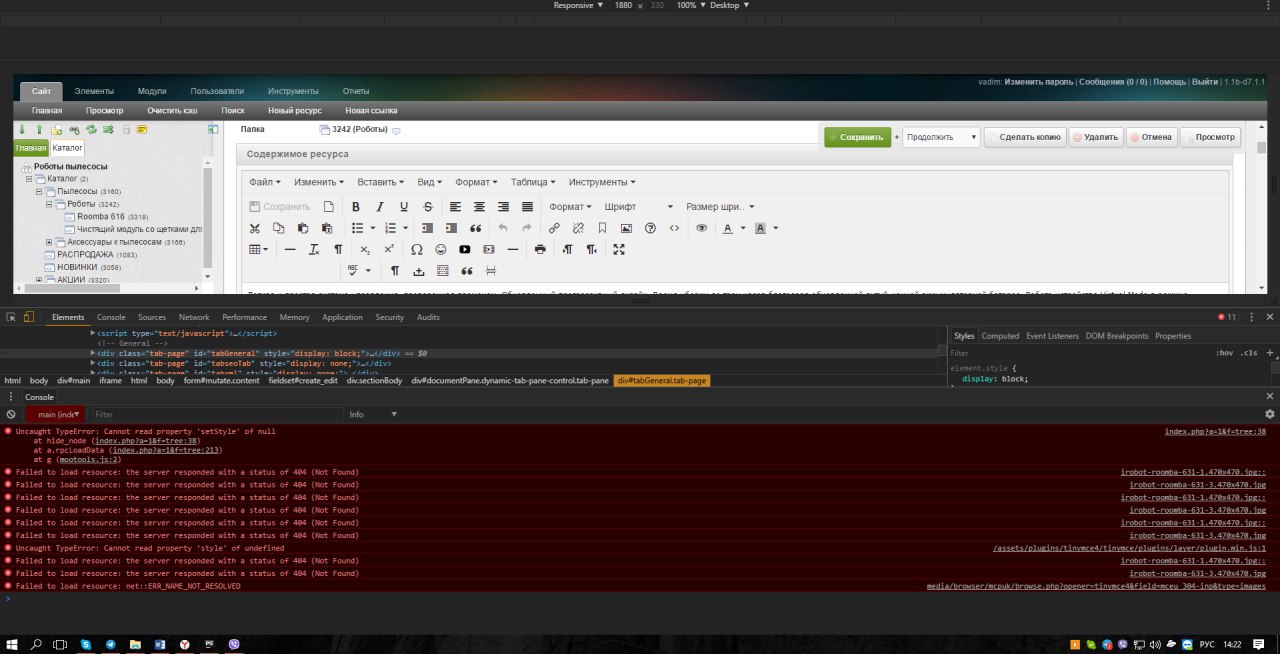Print the editor content
The height and width of the screenshot is (654, 1280).
pyautogui.click(x=540, y=249)
